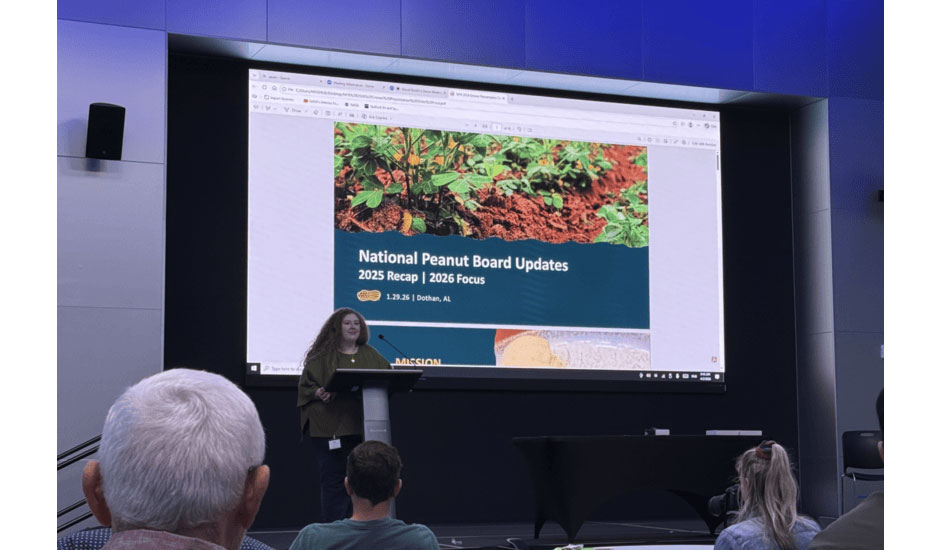Click Ask Copilot in PDF toolbar
942x550 pixels.
click(377, 117)
